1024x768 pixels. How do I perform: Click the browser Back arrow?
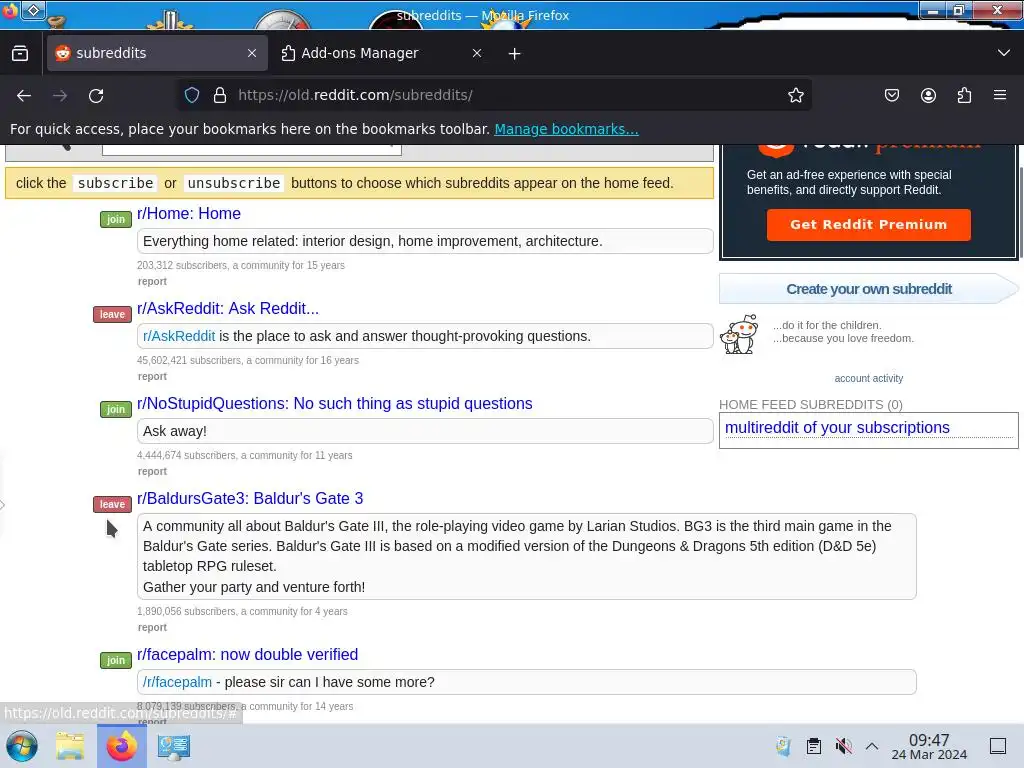(24, 95)
